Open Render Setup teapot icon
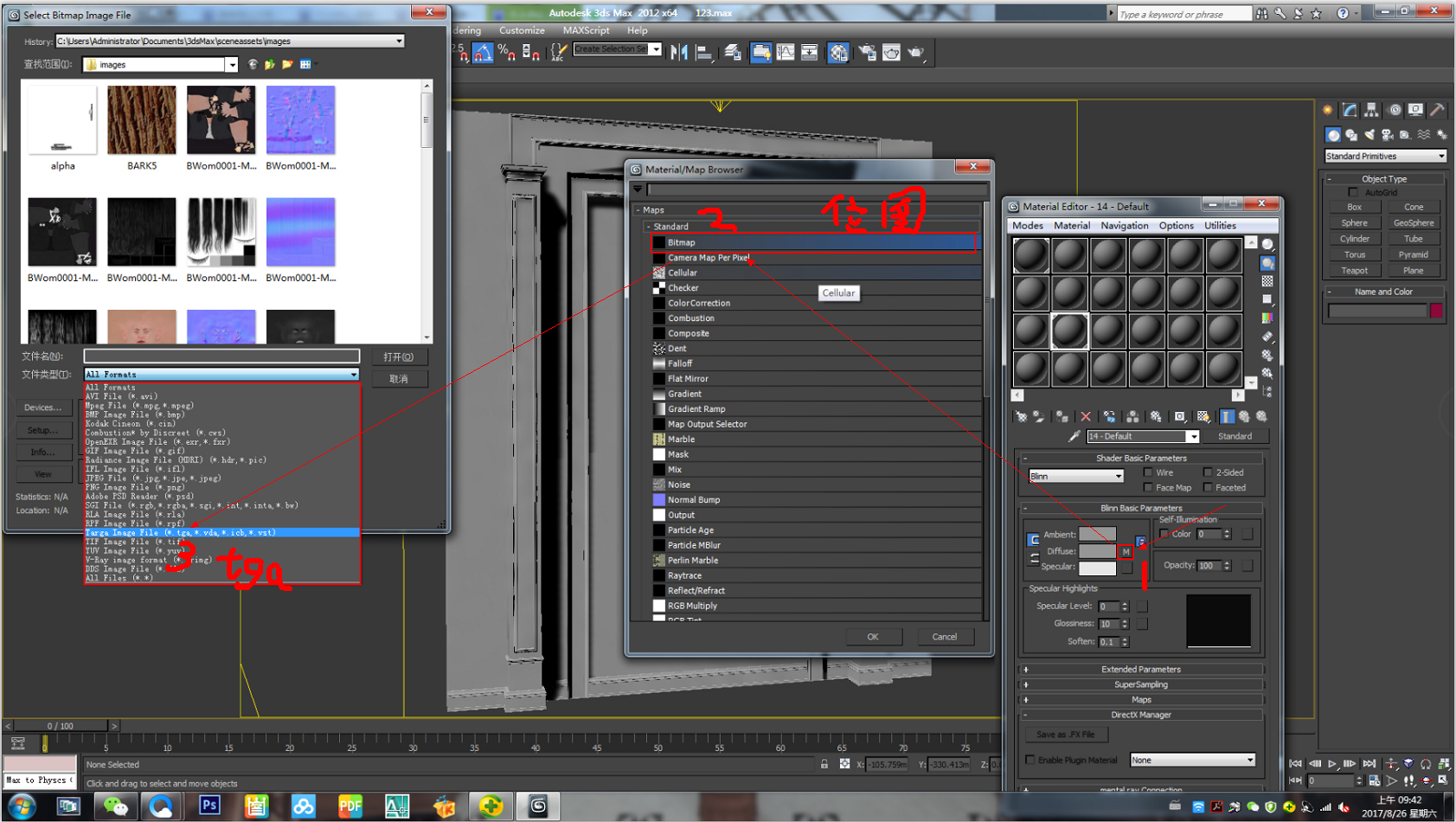Screen dimensions: 1456x822 tap(866, 53)
